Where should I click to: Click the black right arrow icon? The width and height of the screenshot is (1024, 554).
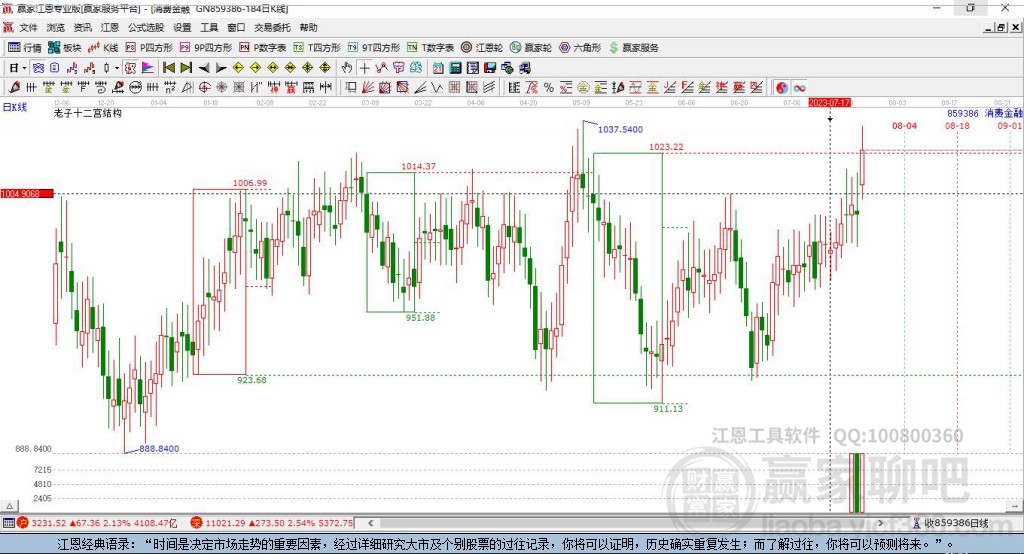[221, 68]
